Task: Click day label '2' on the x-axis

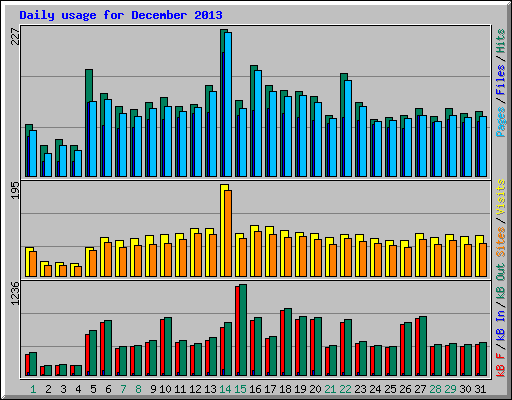Action: (48, 389)
